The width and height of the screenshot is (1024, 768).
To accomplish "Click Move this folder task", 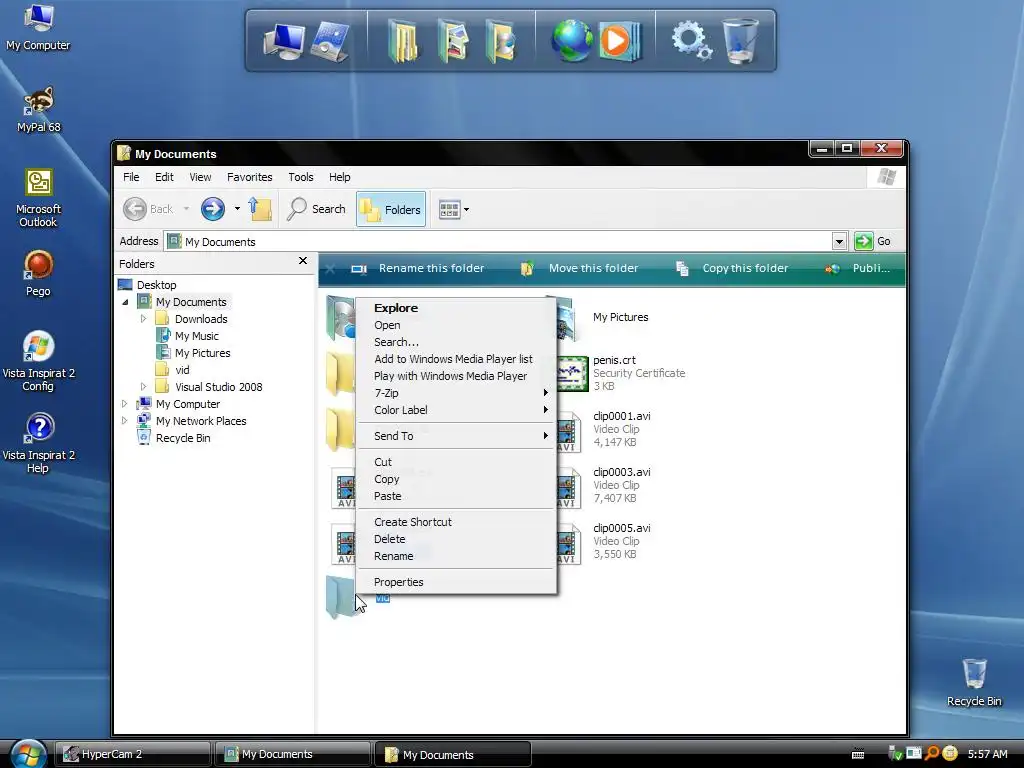I will tap(579, 268).
